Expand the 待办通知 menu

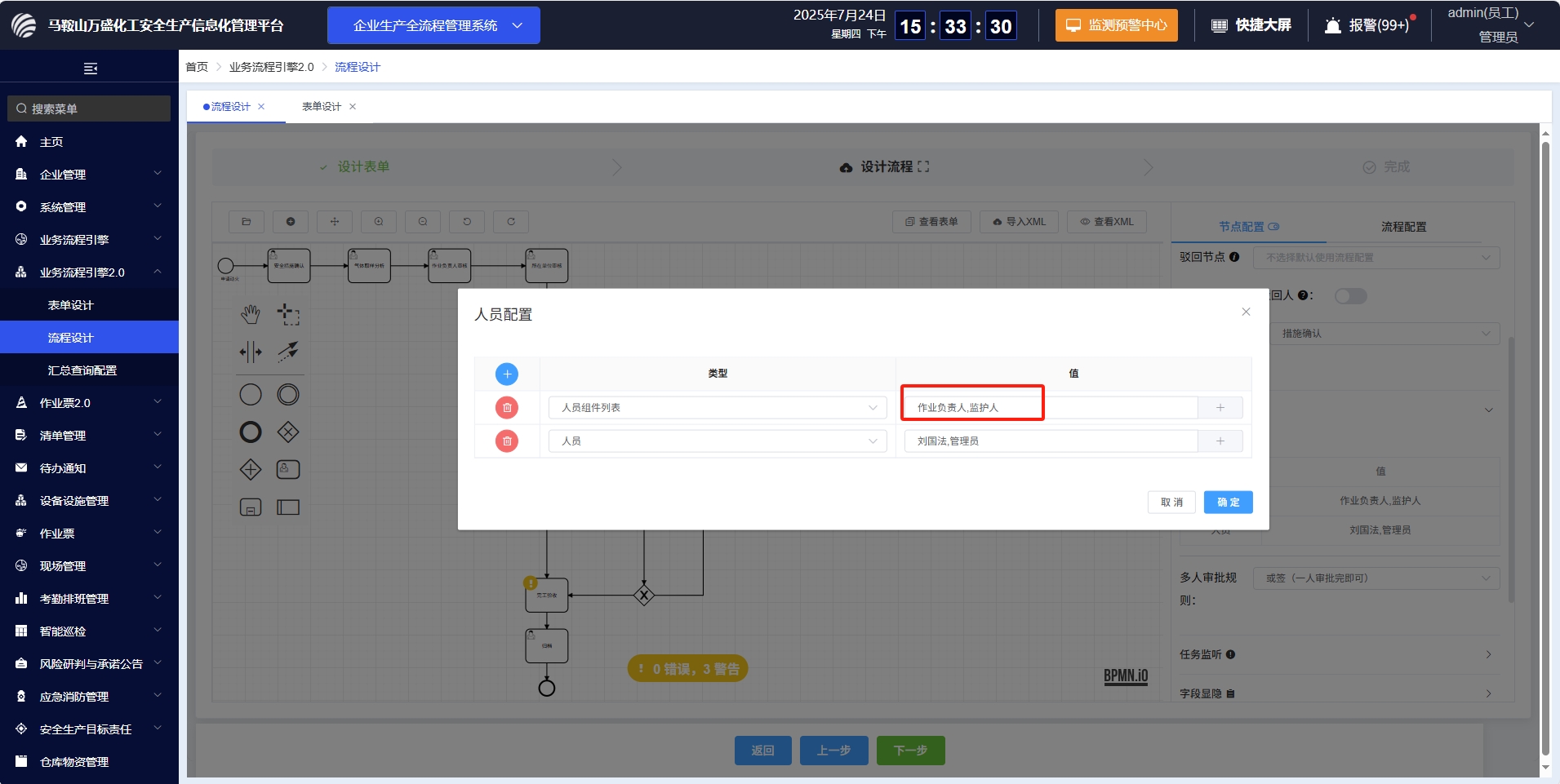pos(89,468)
